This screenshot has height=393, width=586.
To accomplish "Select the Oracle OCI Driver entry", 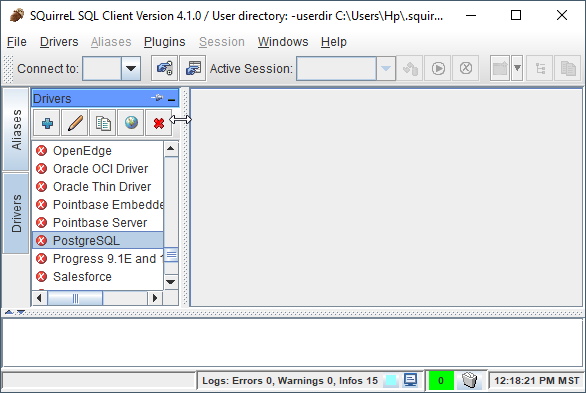I will pyautogui.click(x=98, y=168).
